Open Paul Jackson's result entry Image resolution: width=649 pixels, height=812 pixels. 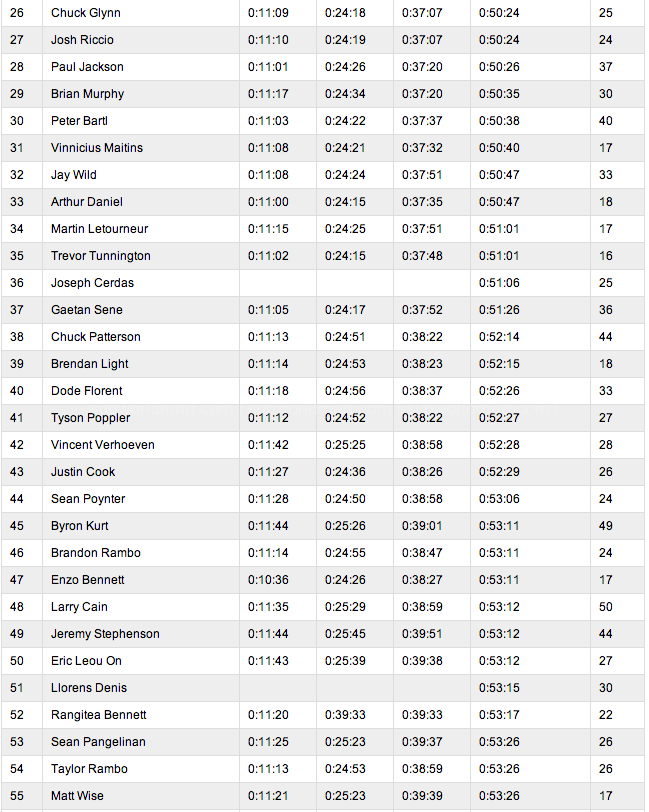coord(87,67)
